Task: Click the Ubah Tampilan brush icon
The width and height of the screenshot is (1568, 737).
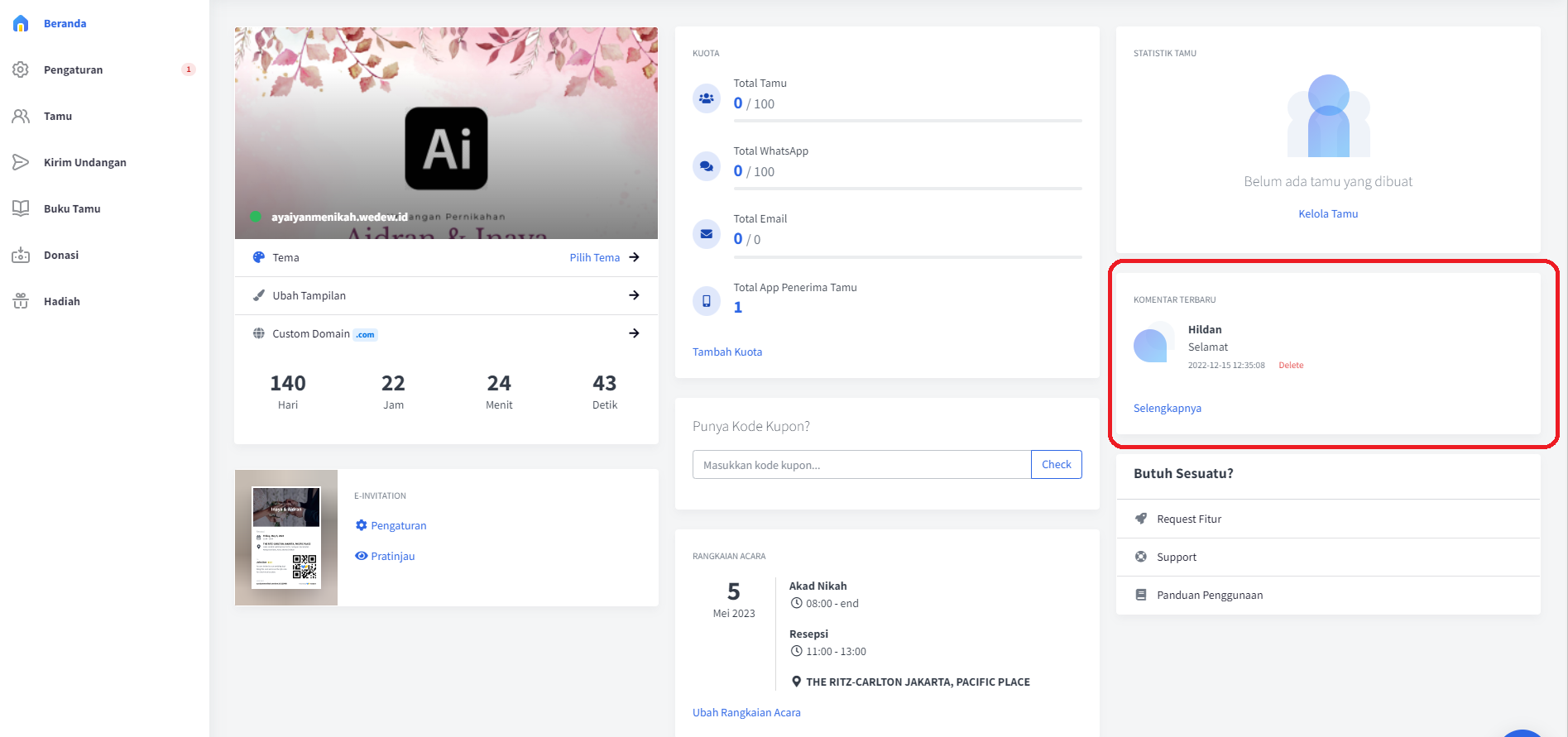Action: point(259,295)
